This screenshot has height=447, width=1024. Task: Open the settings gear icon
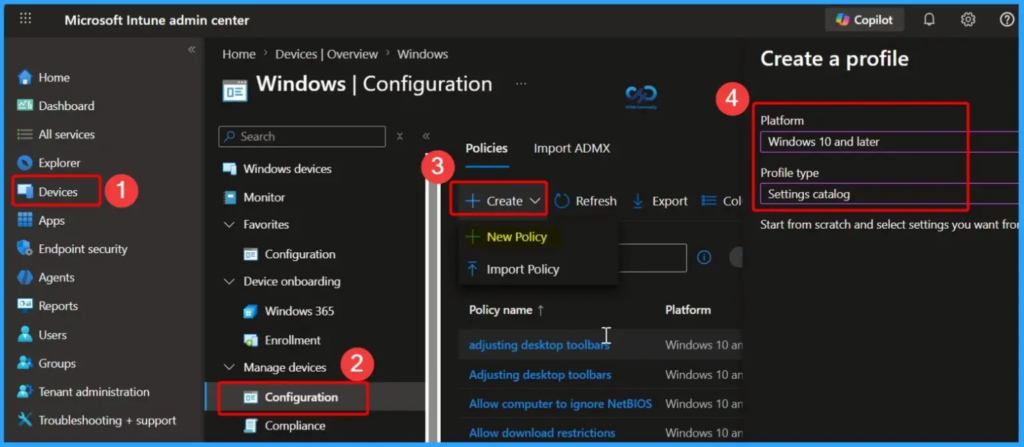[x=968, y=20]
